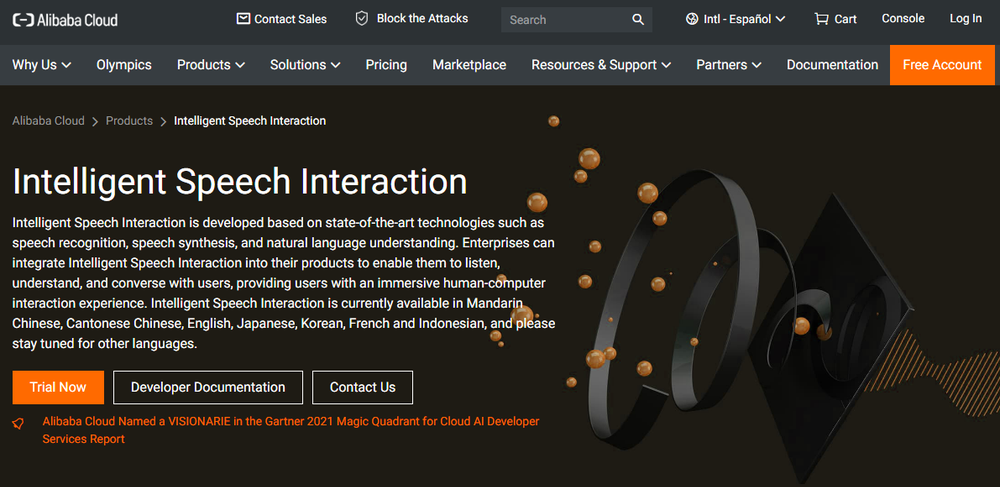
Task: Open the Olympics page
Action: (x=124, y=65)
